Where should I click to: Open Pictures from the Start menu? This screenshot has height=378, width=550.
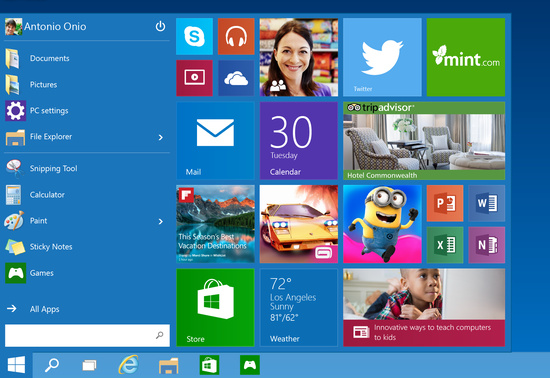(87, 85)
